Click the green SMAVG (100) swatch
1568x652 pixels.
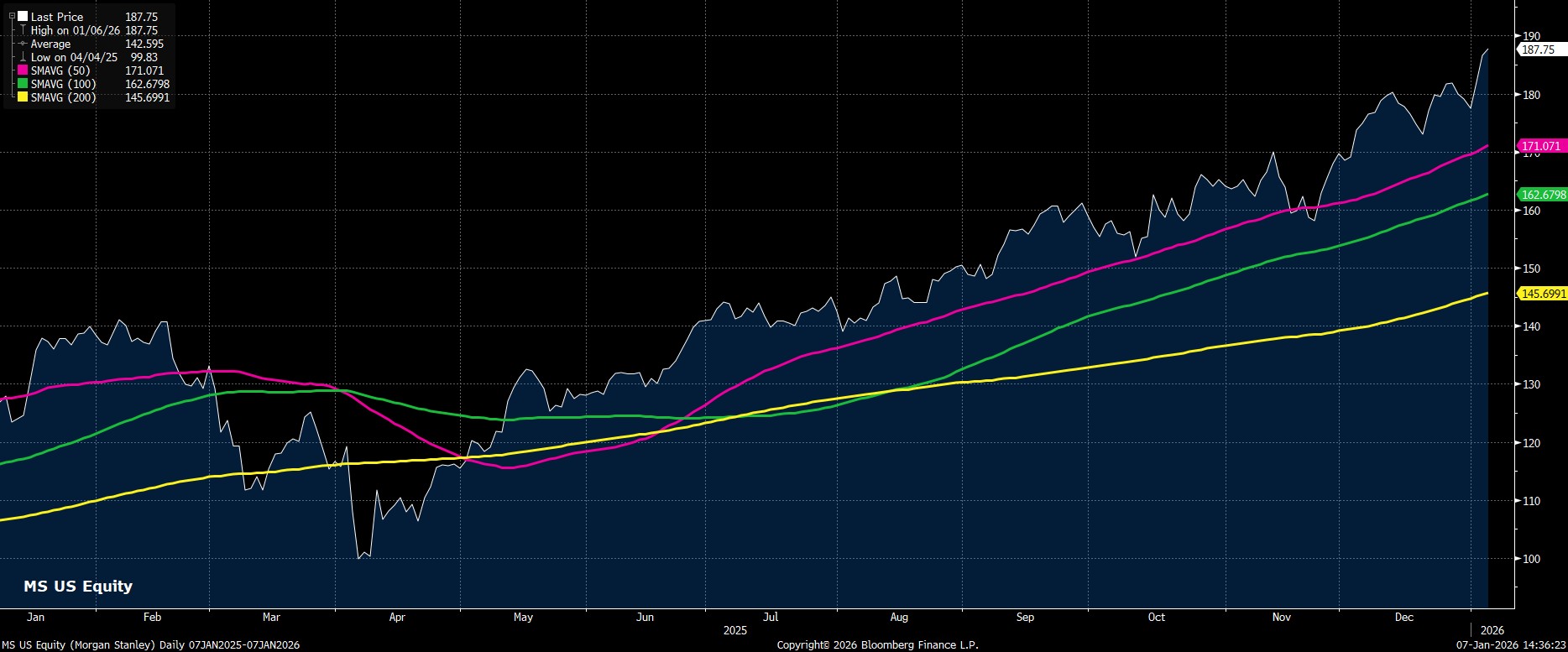pos(23,84)
